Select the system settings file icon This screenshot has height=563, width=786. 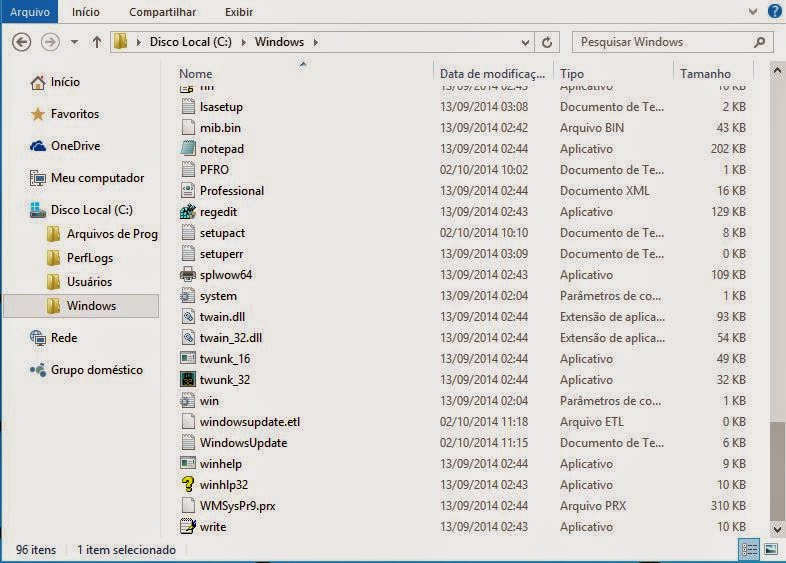pos(188,296)
